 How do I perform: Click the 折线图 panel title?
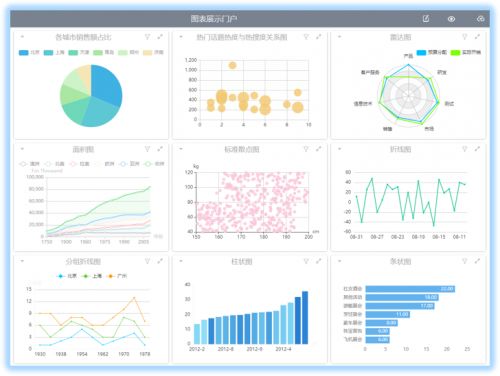[400, 149]
